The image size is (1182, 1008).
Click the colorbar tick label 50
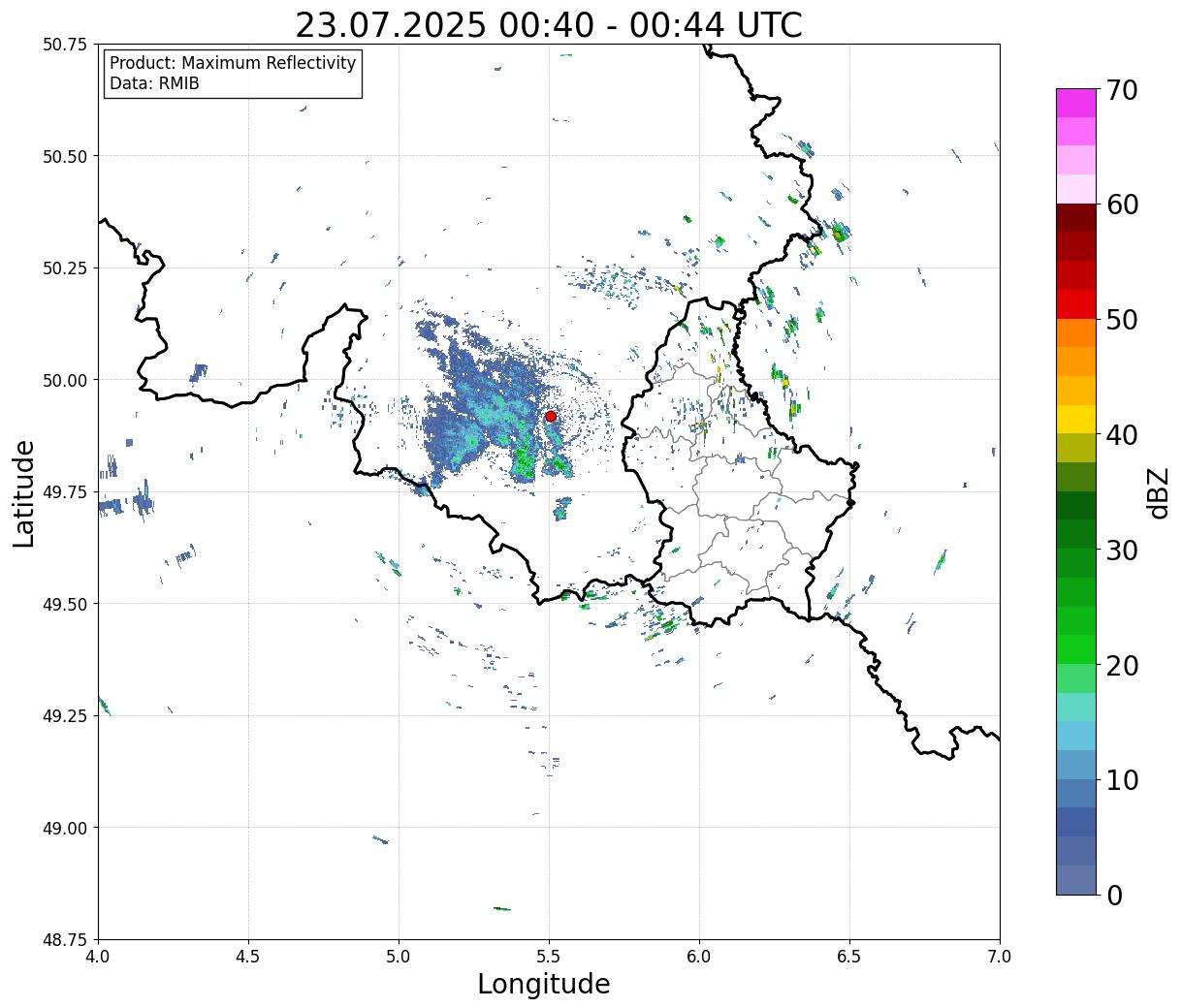tap(1121, 320)
